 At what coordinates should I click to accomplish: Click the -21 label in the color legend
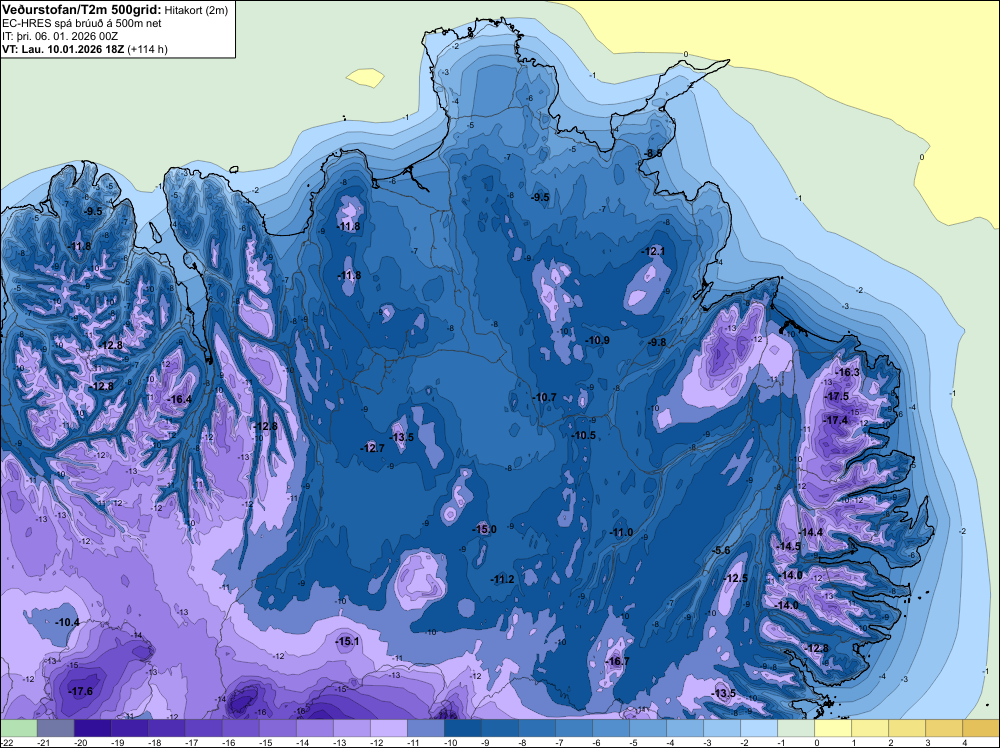(44, 742)
